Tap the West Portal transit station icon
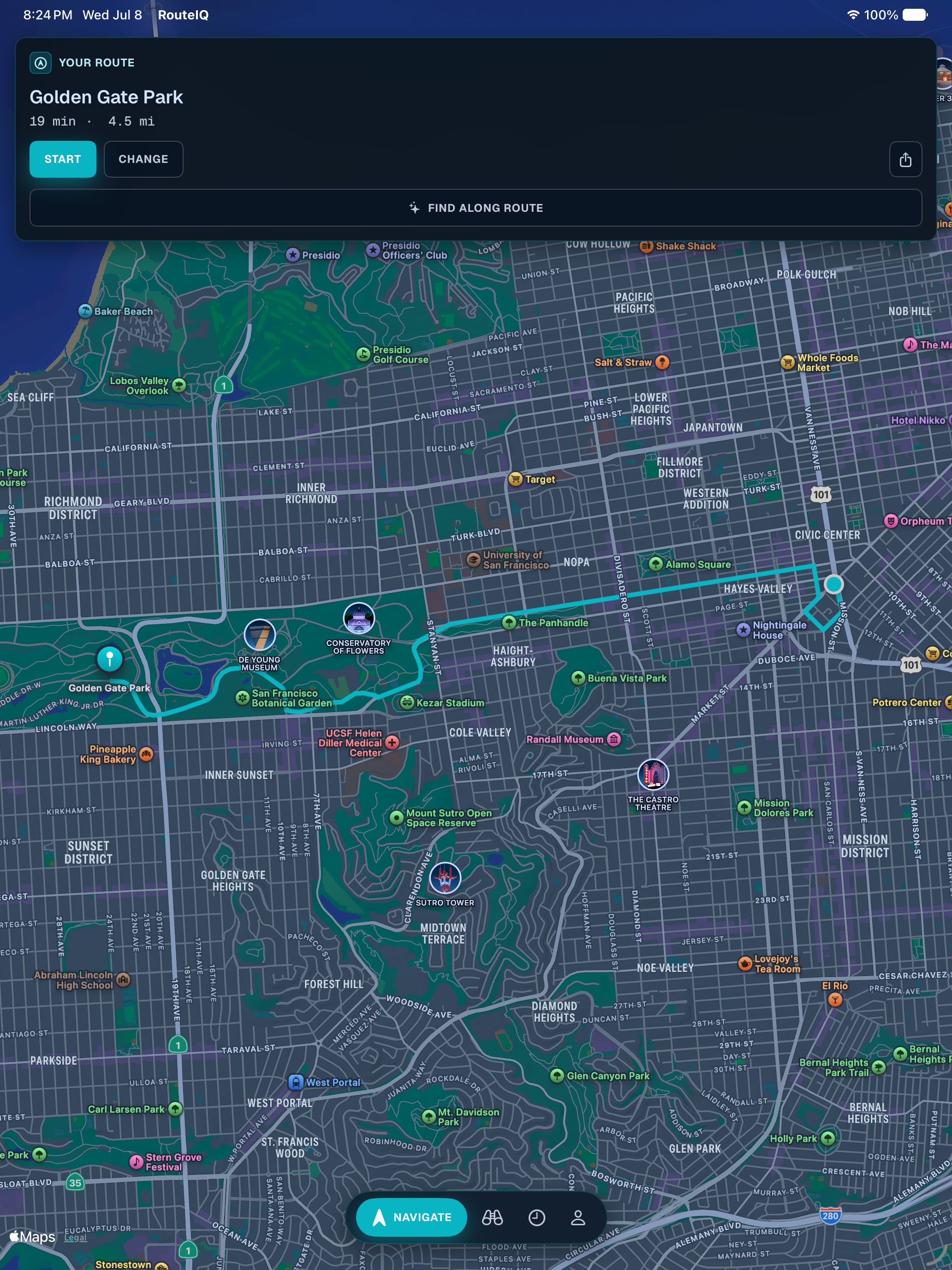 [x=296, y=1082]
